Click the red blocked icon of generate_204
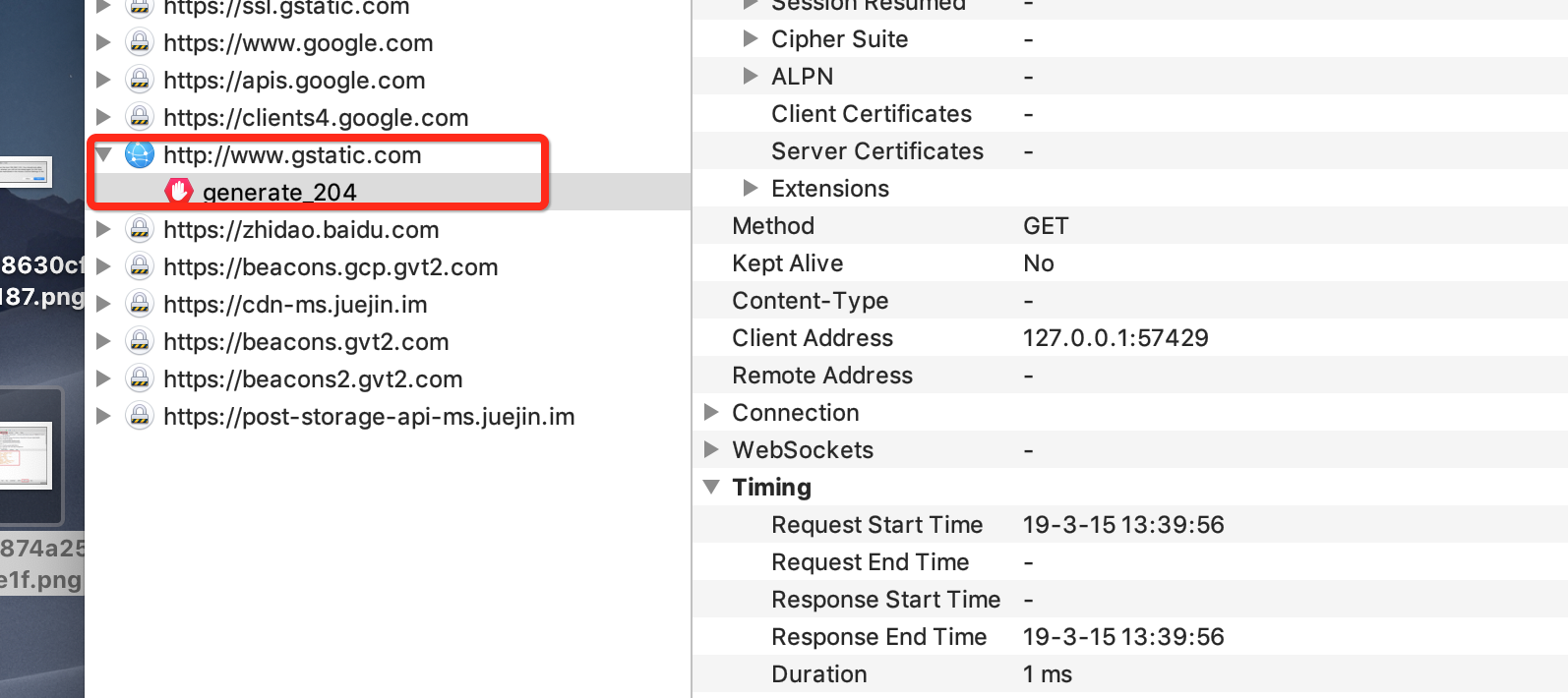The image size is (1568, 698). (x=179, y=192)
